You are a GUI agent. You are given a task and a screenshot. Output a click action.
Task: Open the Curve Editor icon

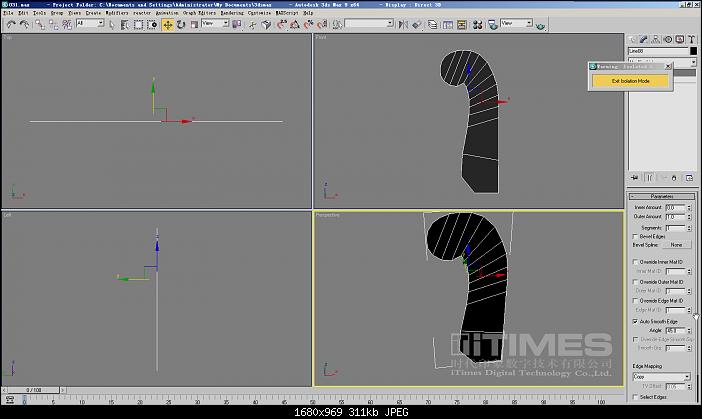[447, 25]
